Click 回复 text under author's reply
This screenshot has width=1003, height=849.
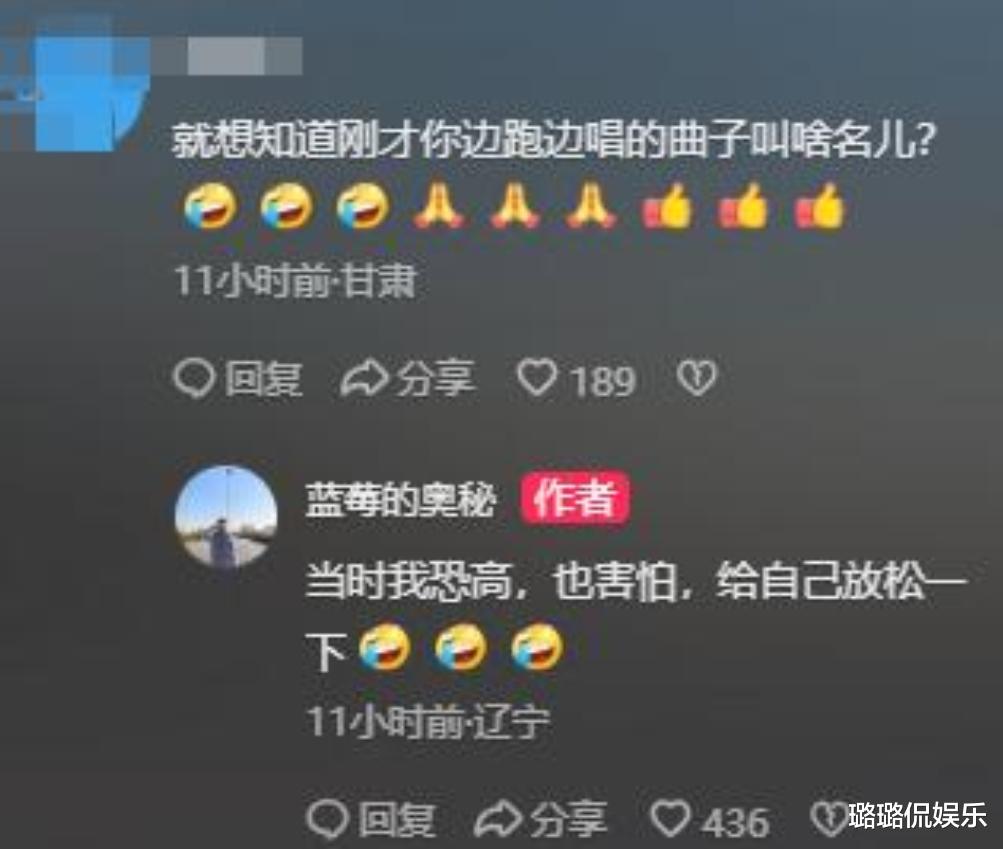pyautogui.click(x=397, y=820)
